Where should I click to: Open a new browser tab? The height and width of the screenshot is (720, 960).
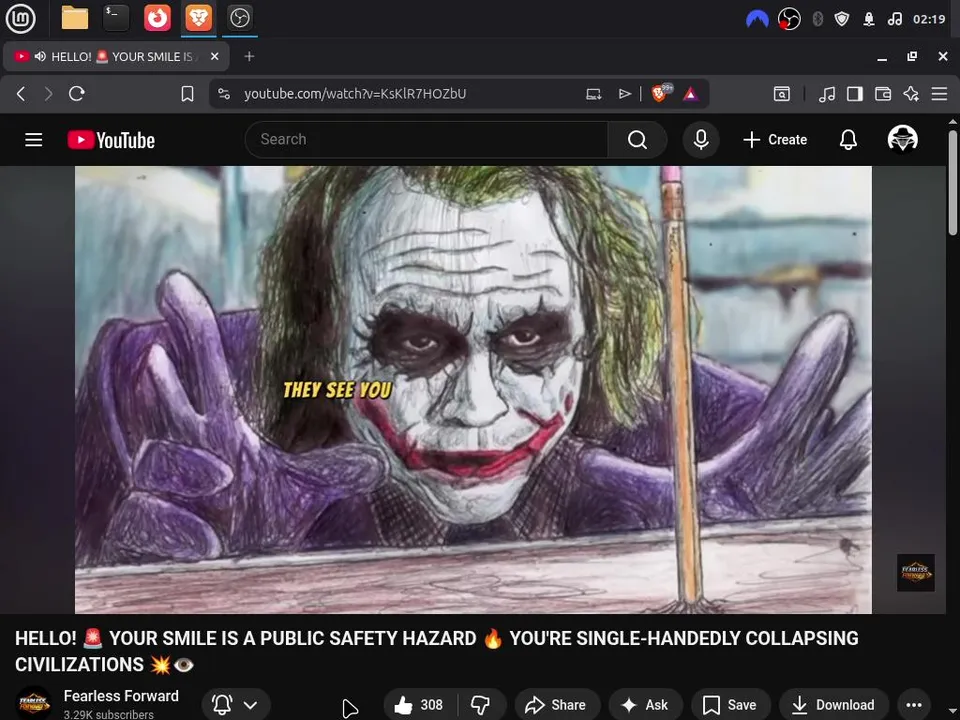click(249, 56)
